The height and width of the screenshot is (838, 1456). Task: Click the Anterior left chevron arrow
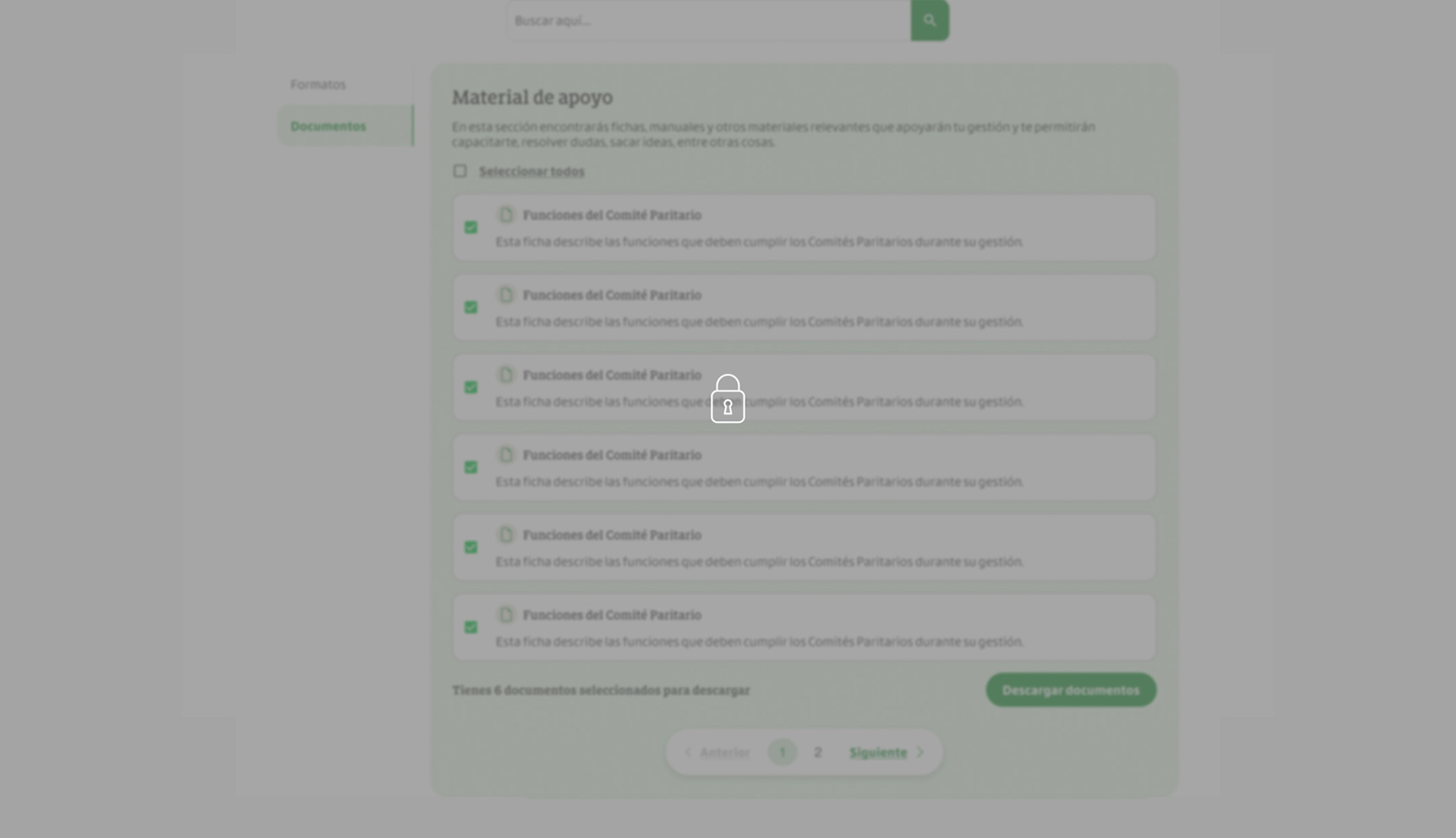[x=688, y=752]
